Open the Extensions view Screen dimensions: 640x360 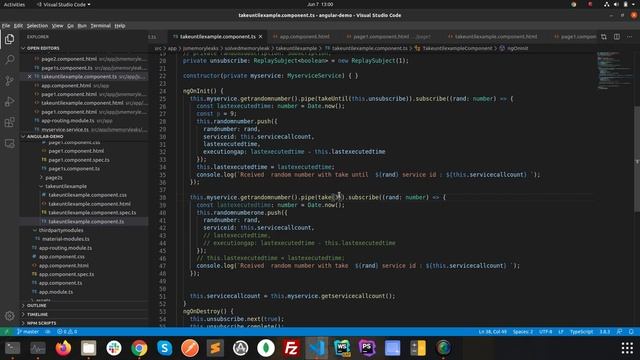pos(9,122)
